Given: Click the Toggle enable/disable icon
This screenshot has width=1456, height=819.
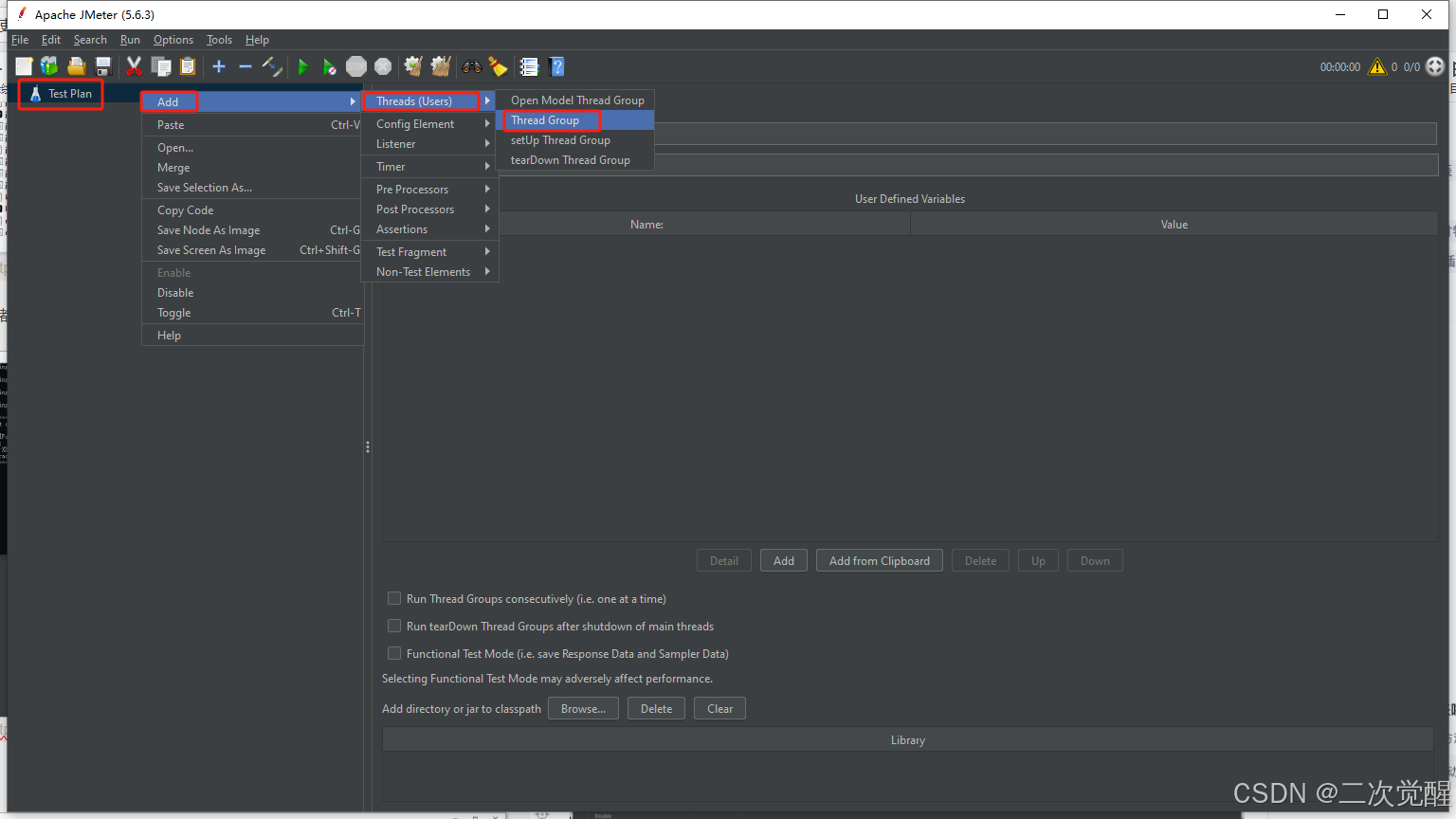Looking at the screenshot, I should tap(272, 65).
